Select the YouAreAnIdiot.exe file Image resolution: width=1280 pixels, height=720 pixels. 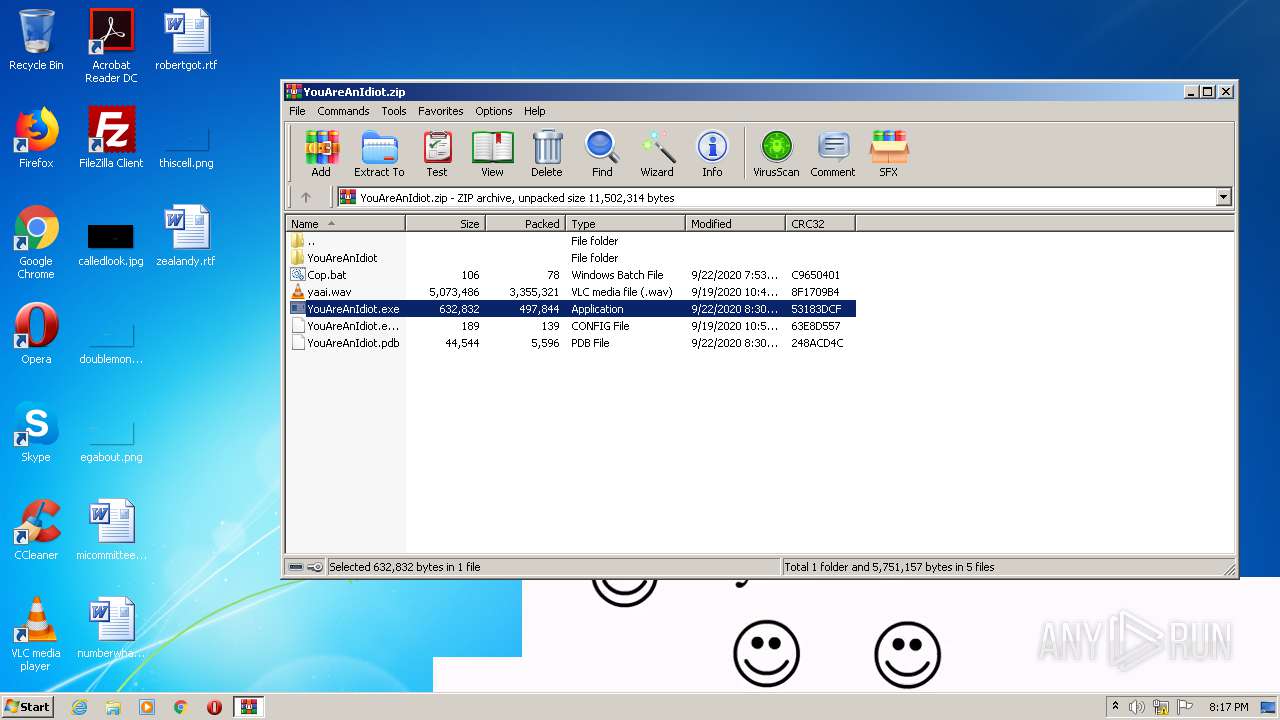tap(571, 309)
